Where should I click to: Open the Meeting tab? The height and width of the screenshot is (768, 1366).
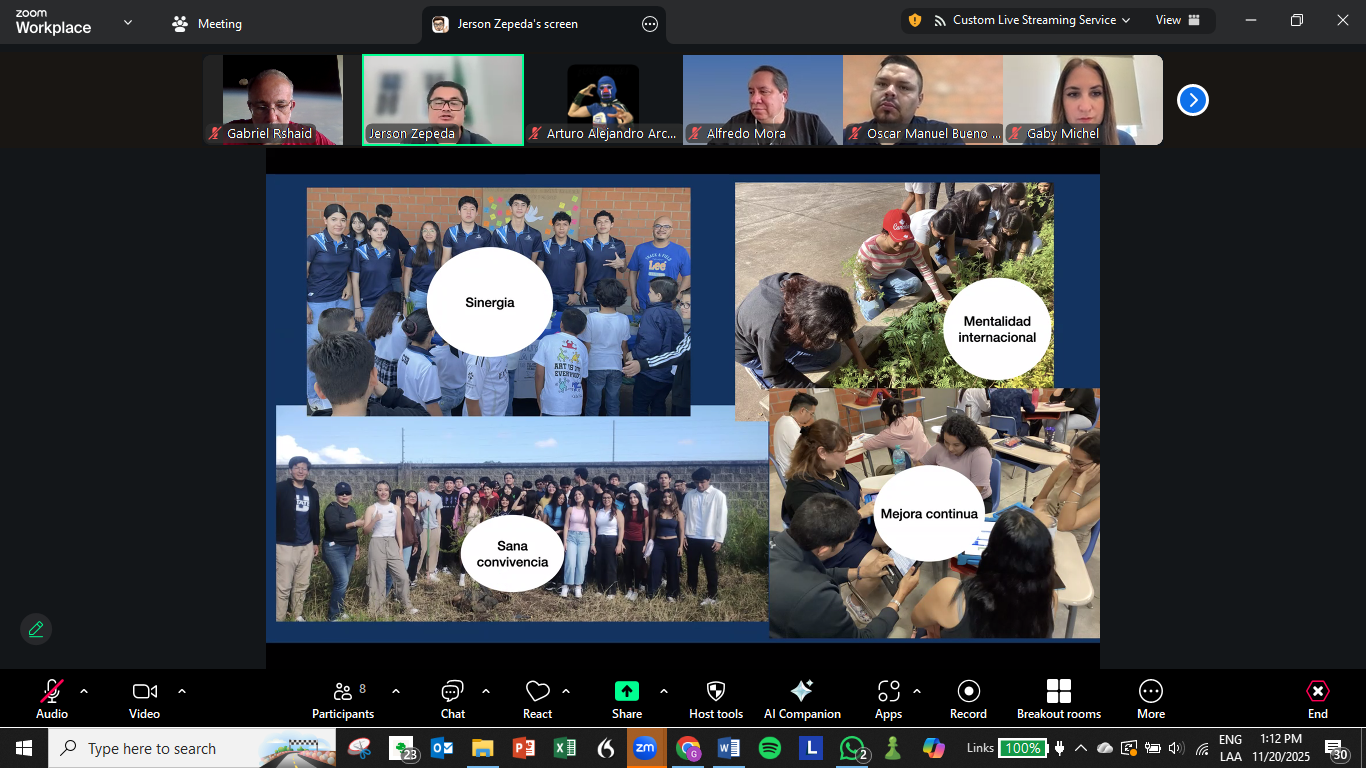click(208, 24)
